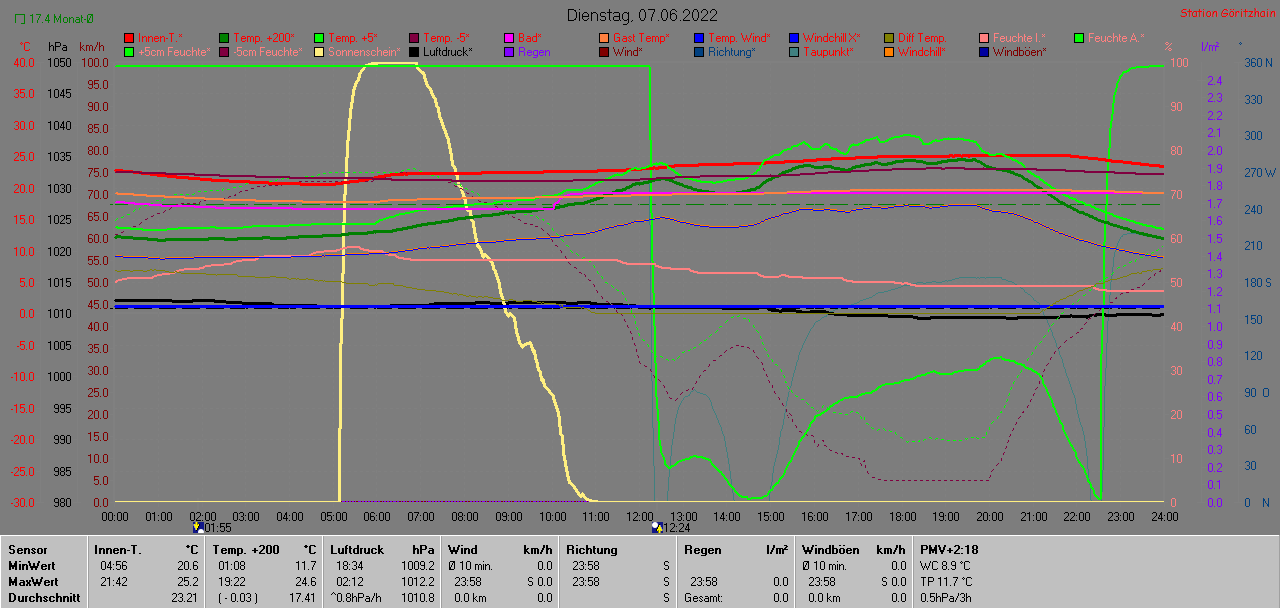
Task: Click the '( - 0.03 )' deviation value
Action: (238, 598)
